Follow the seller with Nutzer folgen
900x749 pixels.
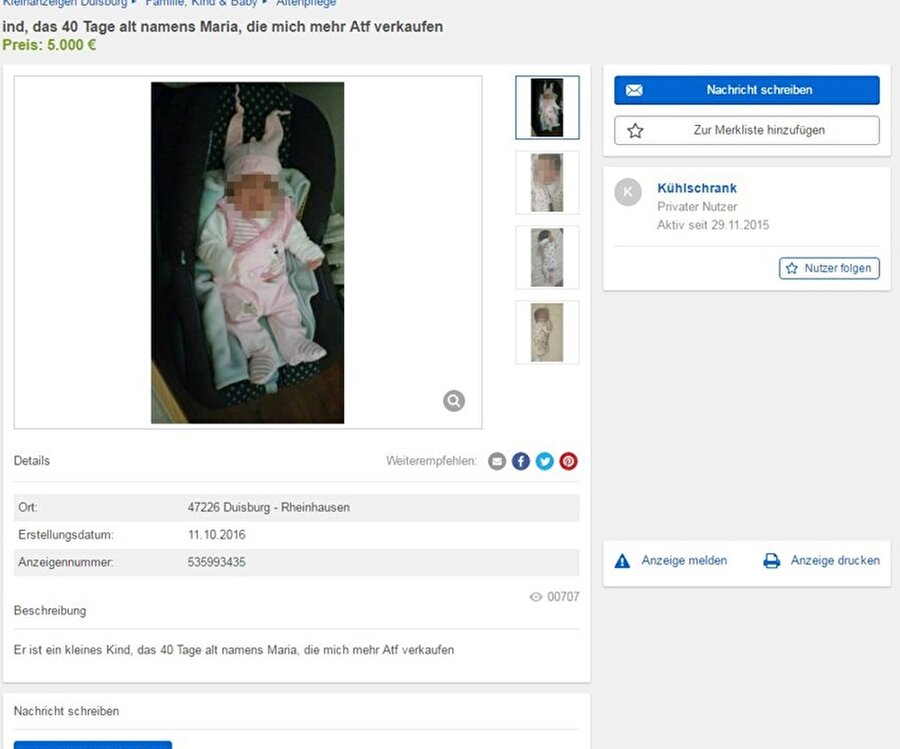829,268
